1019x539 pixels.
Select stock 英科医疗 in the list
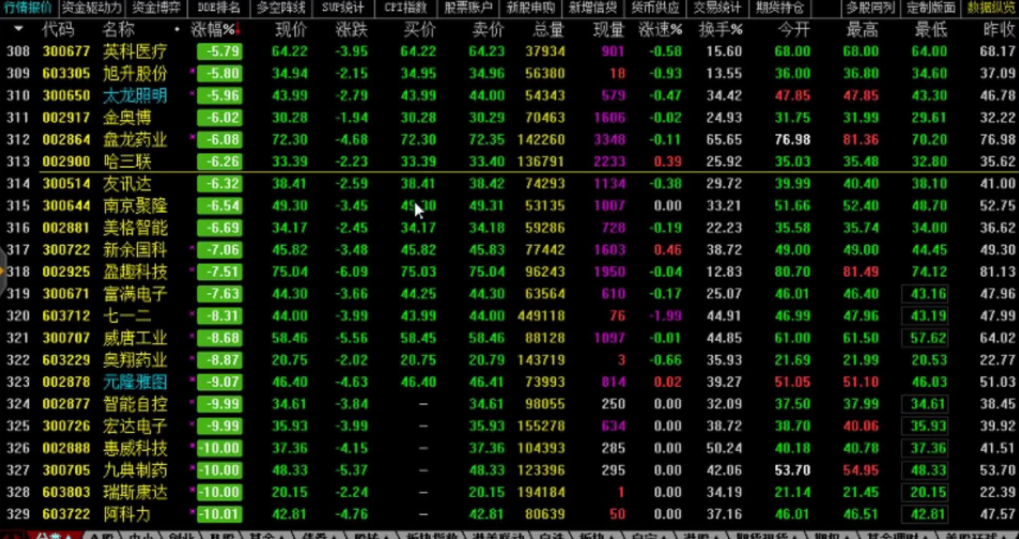pos(135,52)
